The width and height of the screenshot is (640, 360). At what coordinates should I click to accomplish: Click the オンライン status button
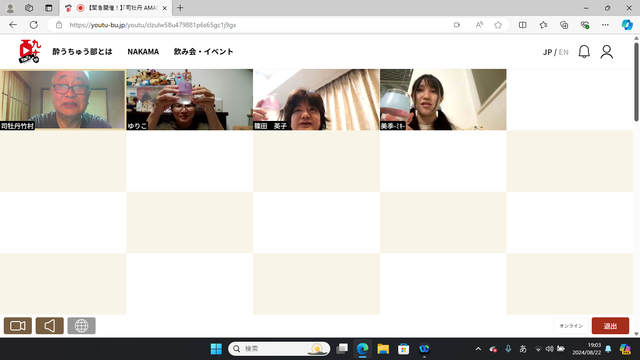[571, 326]
